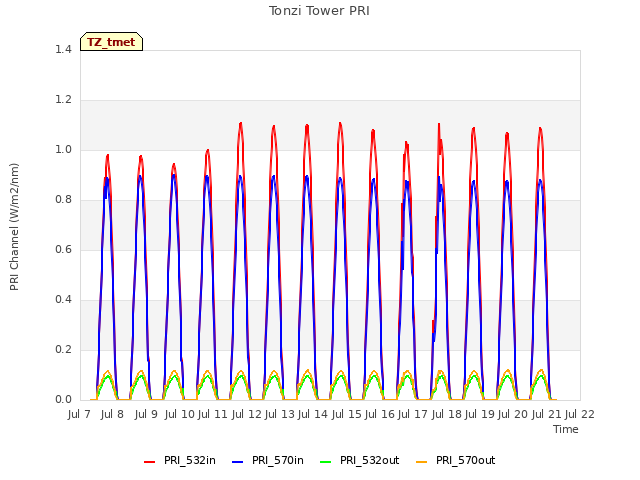The height and width of the screenshot is (480, 640).
Task: Click the Jul 11 x-axis tick label
Action: pyautogui.click(x=213, y=414)
